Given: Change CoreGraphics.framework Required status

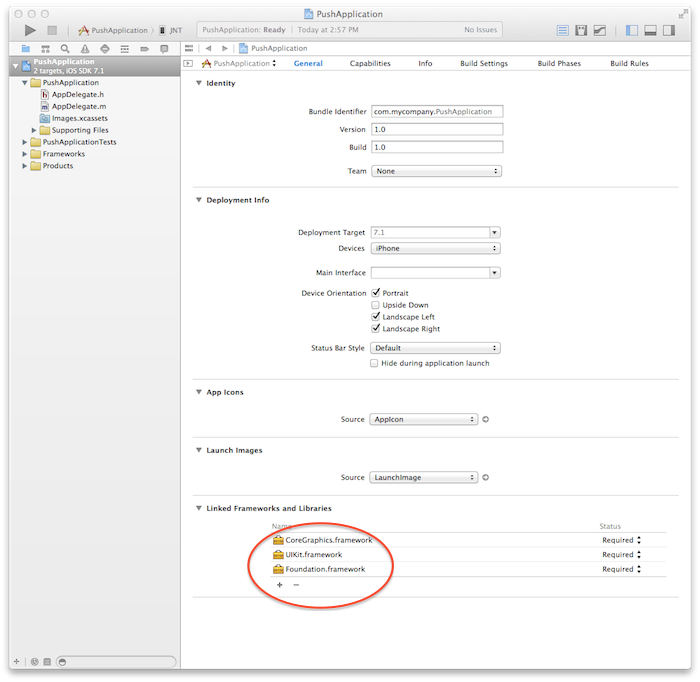Looking at the screenshot, I should pos(621,540).
